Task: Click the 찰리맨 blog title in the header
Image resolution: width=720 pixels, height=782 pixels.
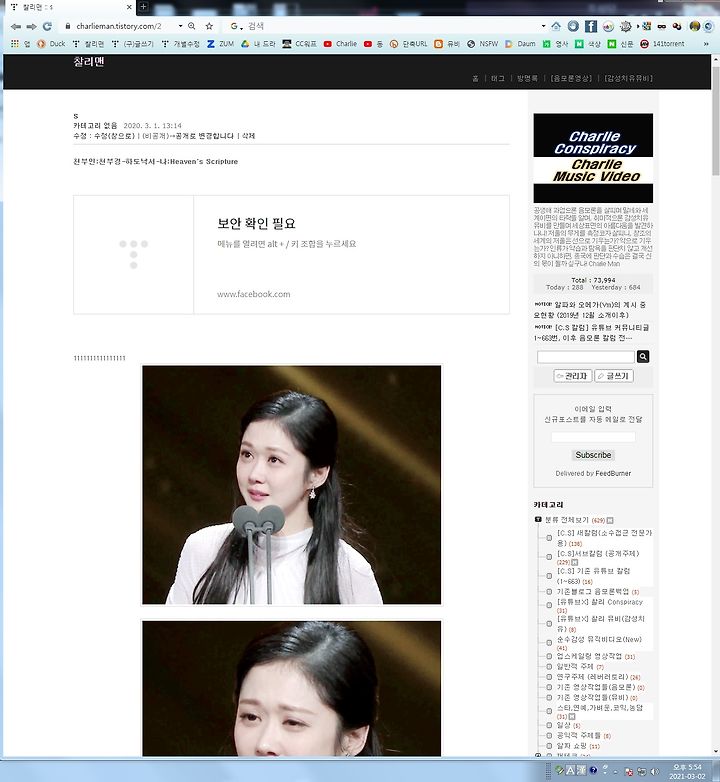Action: coord(89,62)
